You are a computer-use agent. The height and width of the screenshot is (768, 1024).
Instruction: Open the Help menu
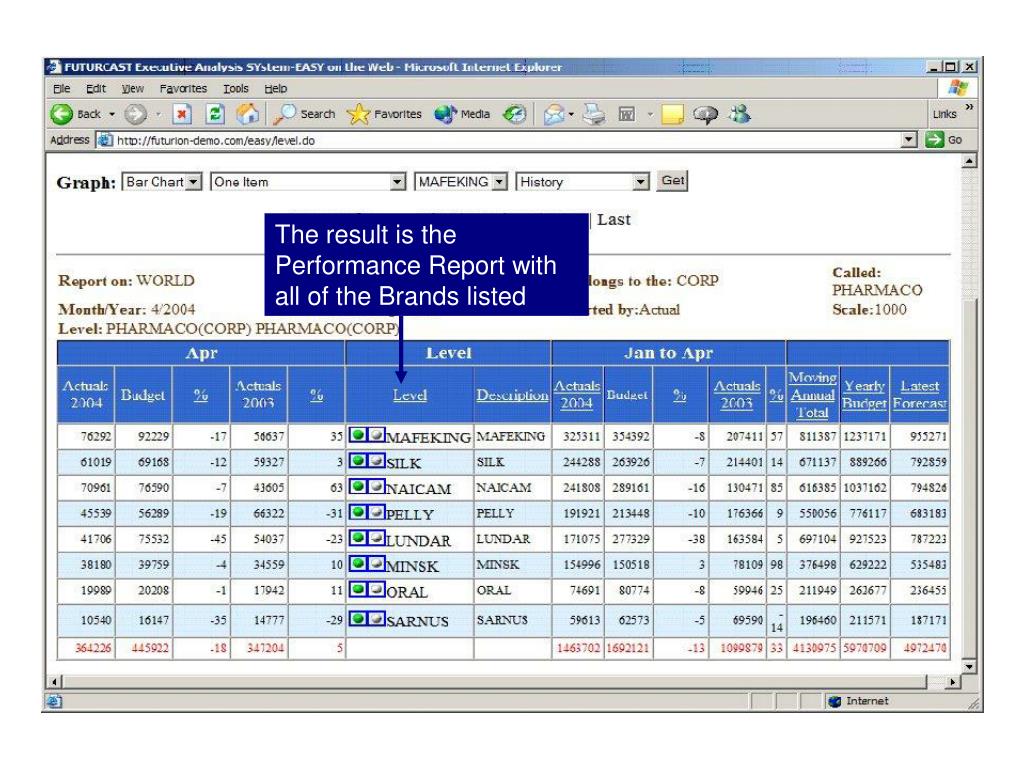click(x=276, y=89)
